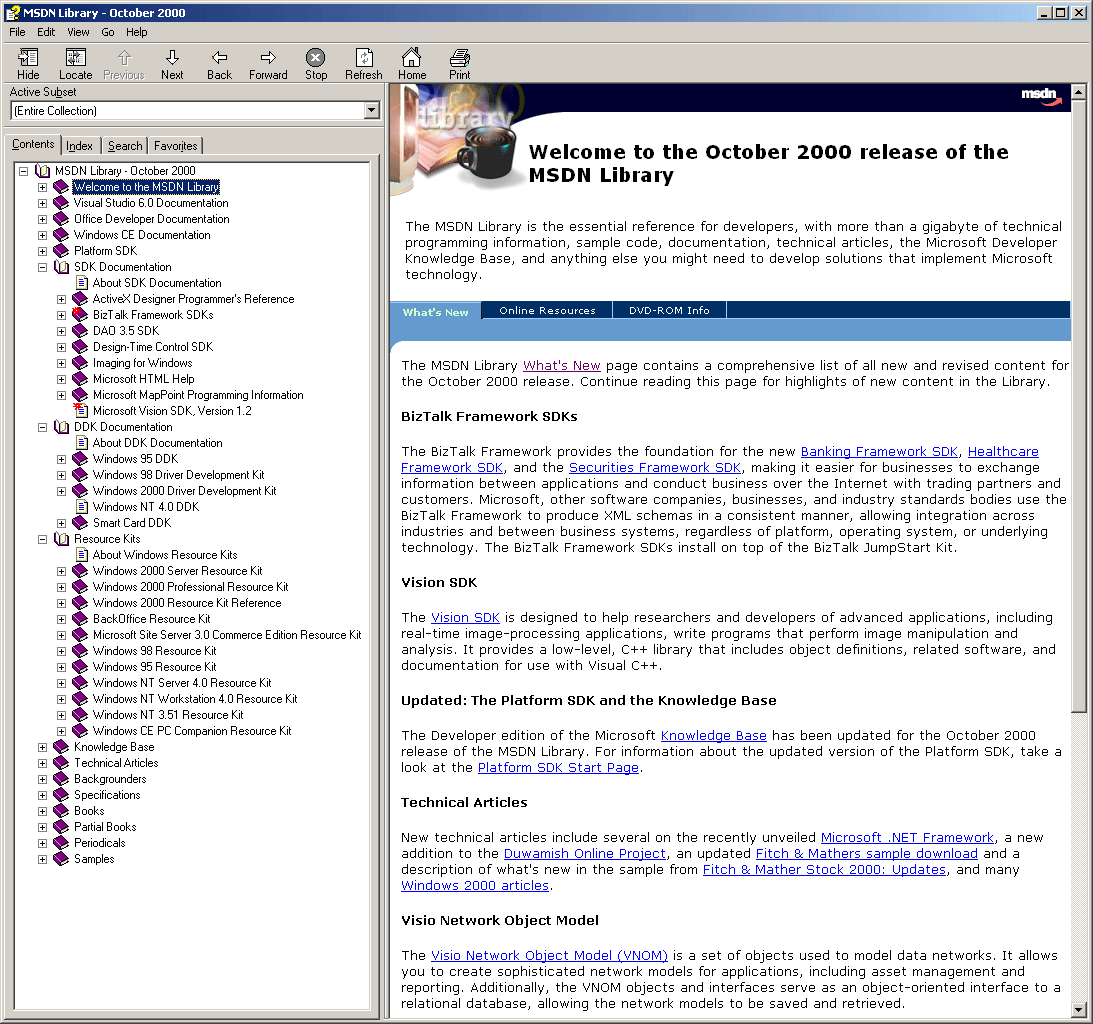This screenshot has height=1024, width=1093.
Task: Select the Specifications tree item
Action: click(x=107, y=795)
